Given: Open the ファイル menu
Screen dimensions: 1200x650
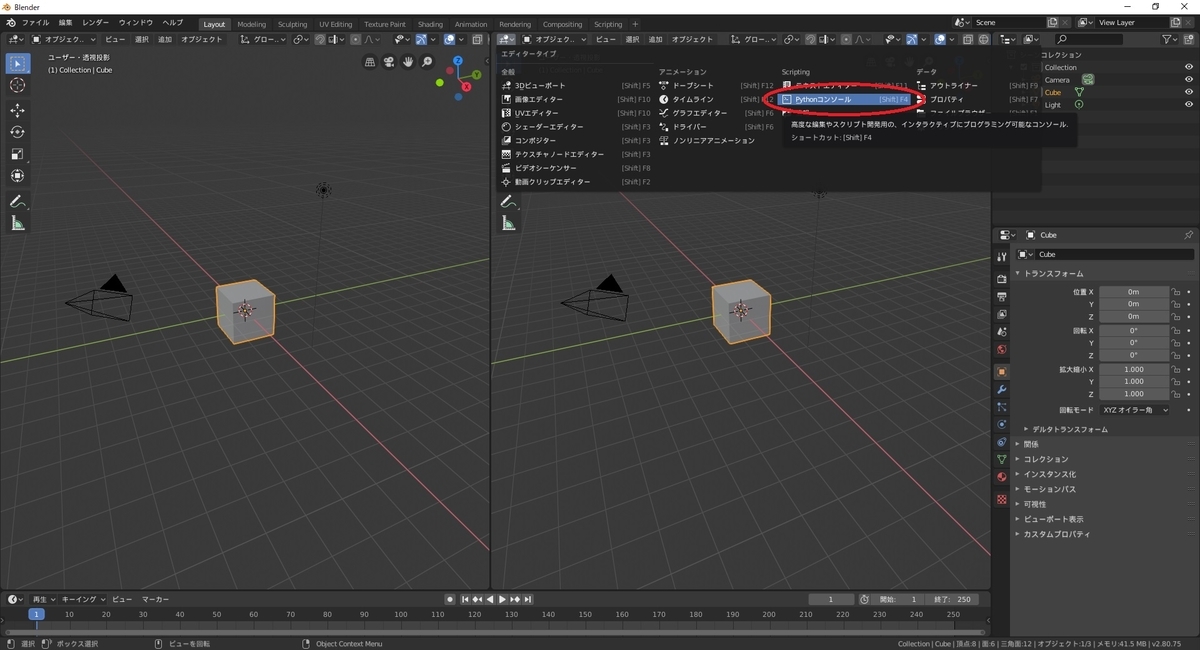Looking at the screenshot, I should 35,22.
